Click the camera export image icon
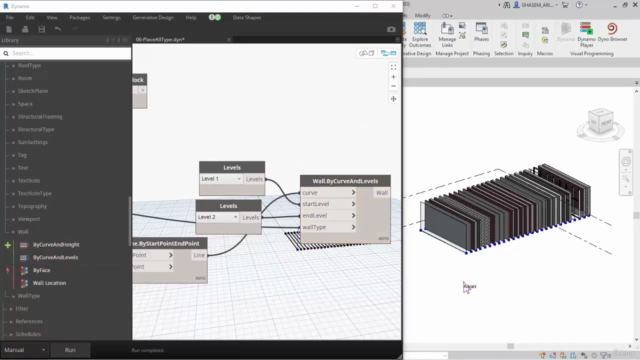Screen dimensions: 640x360 (x=391, y=29)
